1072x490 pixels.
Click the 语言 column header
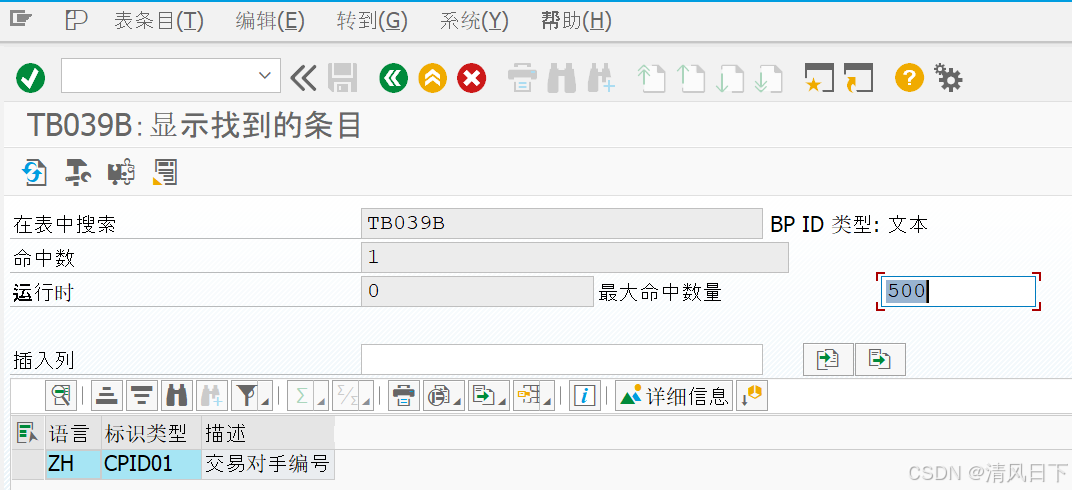point(73,433)
